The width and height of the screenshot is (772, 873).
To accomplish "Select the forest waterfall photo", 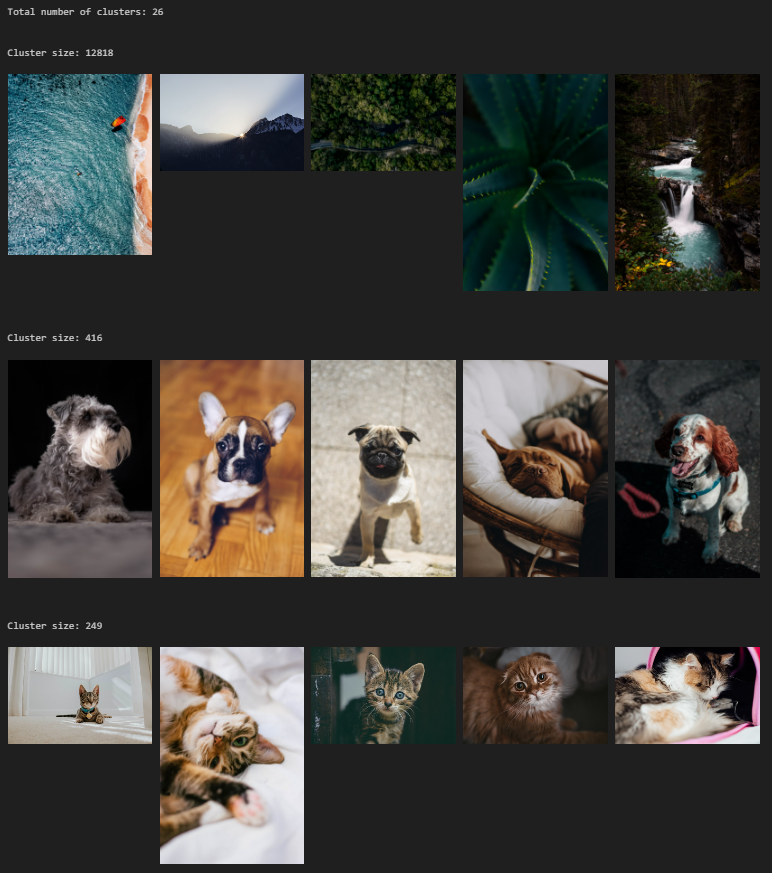I will pos(687,182).
